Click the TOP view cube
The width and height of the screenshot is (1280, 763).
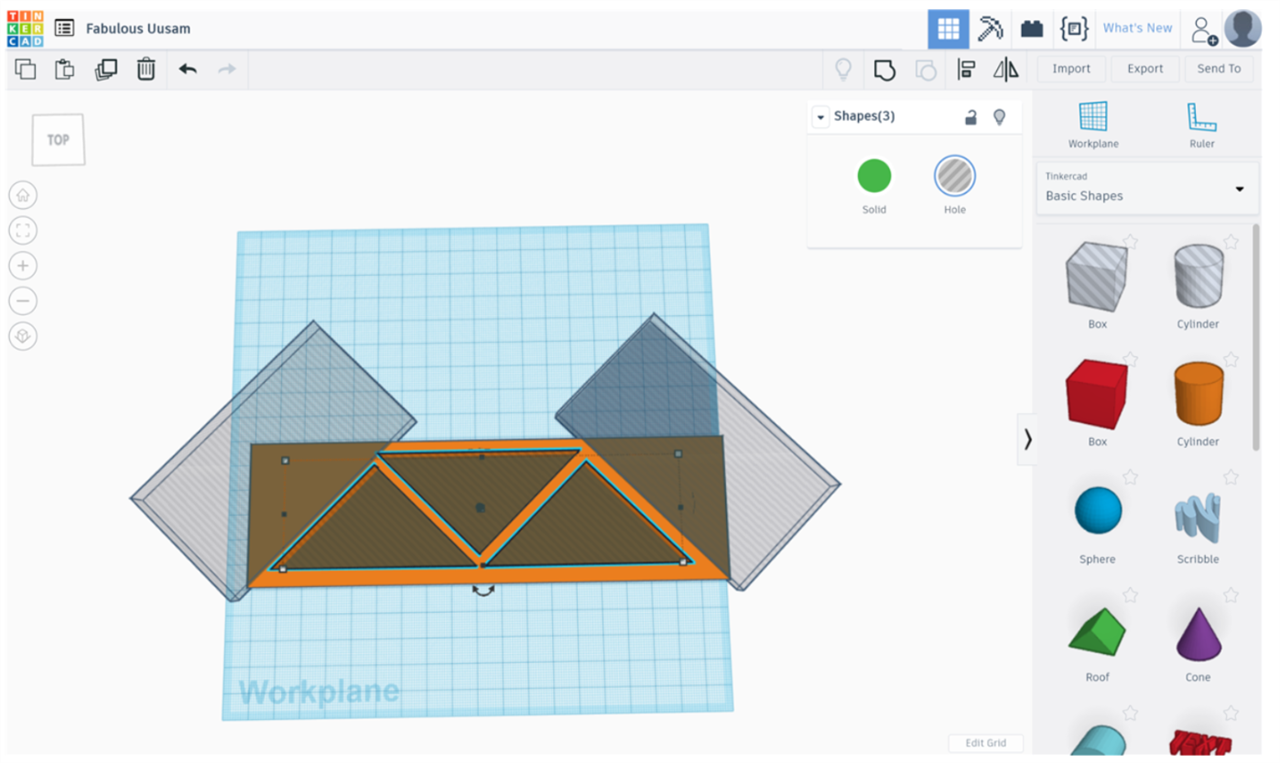pos(58,139)
